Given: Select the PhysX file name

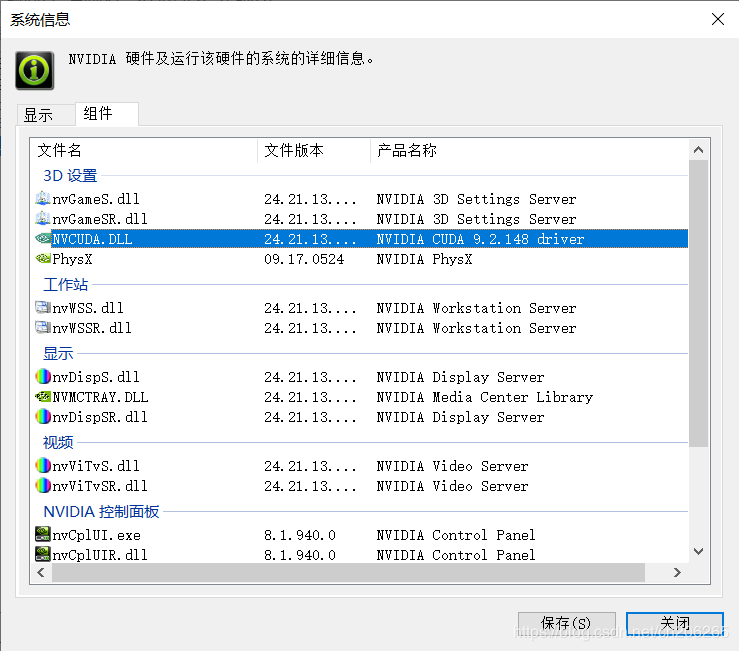Looking at the screenshot, I should pos(73,259).
